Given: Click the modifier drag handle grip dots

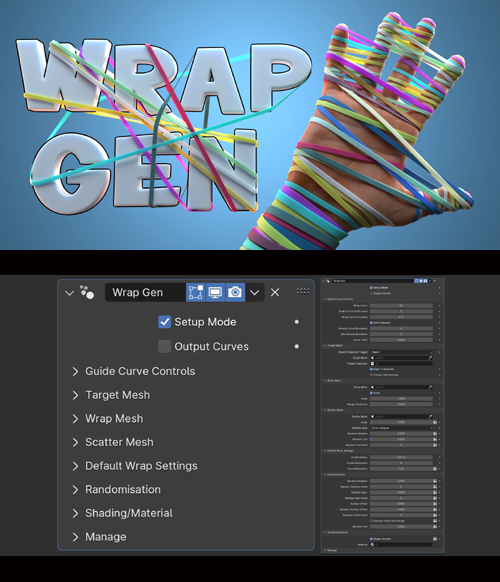Looking at the screenshot, I should (x=303, y=291).
